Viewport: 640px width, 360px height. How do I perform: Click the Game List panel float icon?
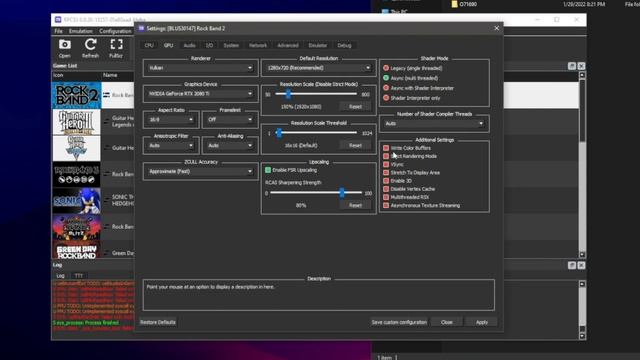coord(572,66)
